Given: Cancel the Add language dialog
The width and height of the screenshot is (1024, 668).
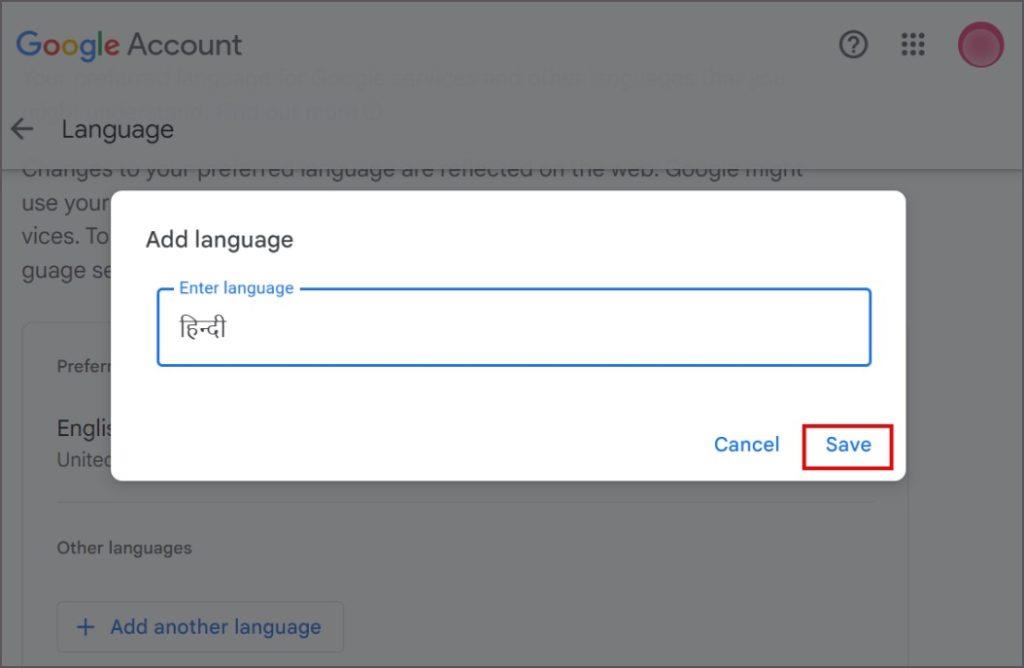Looking at the screenshot, I should (x=746, y=445).
